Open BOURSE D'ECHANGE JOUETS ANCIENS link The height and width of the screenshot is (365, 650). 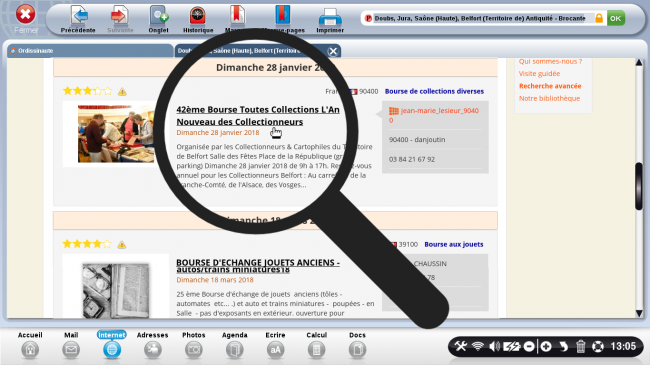(258, 266)
